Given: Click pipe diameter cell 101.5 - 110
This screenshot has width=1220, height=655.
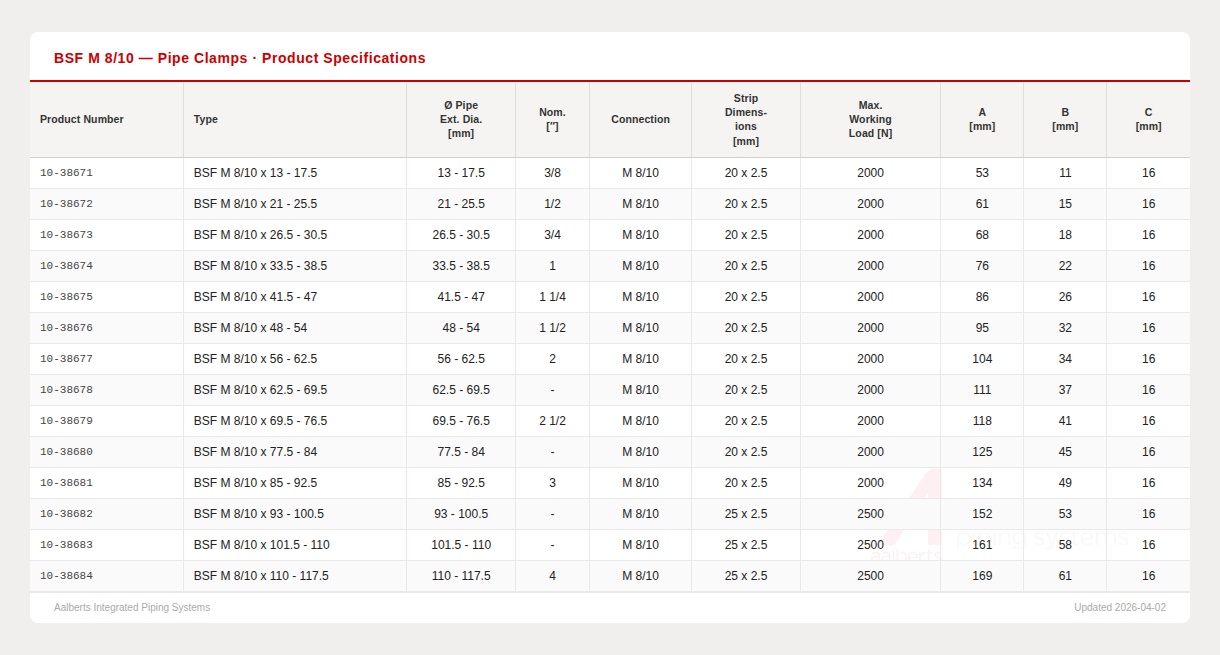Looking at the screenshot, I should click(x=461, y=545).
